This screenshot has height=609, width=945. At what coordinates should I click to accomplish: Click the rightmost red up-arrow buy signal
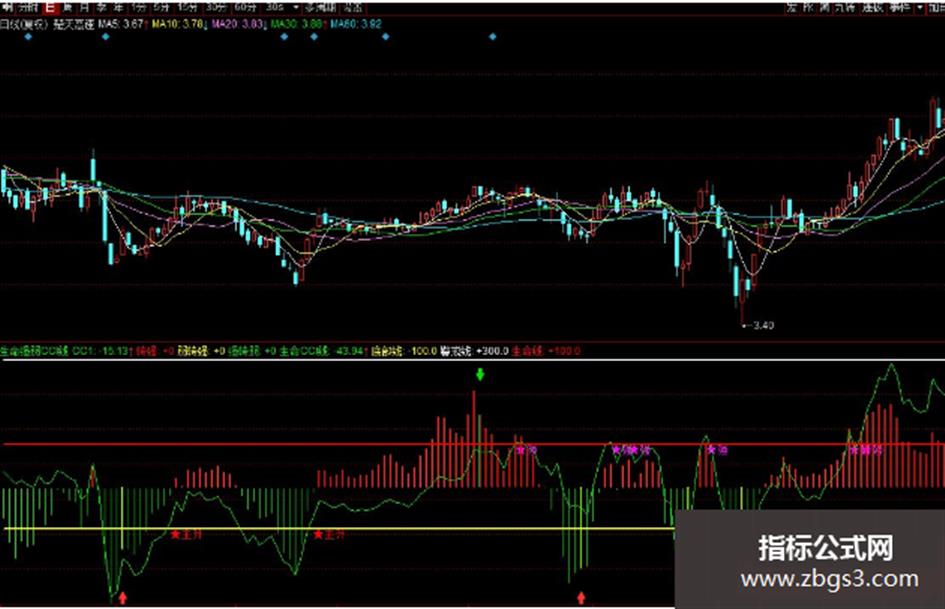582,598
